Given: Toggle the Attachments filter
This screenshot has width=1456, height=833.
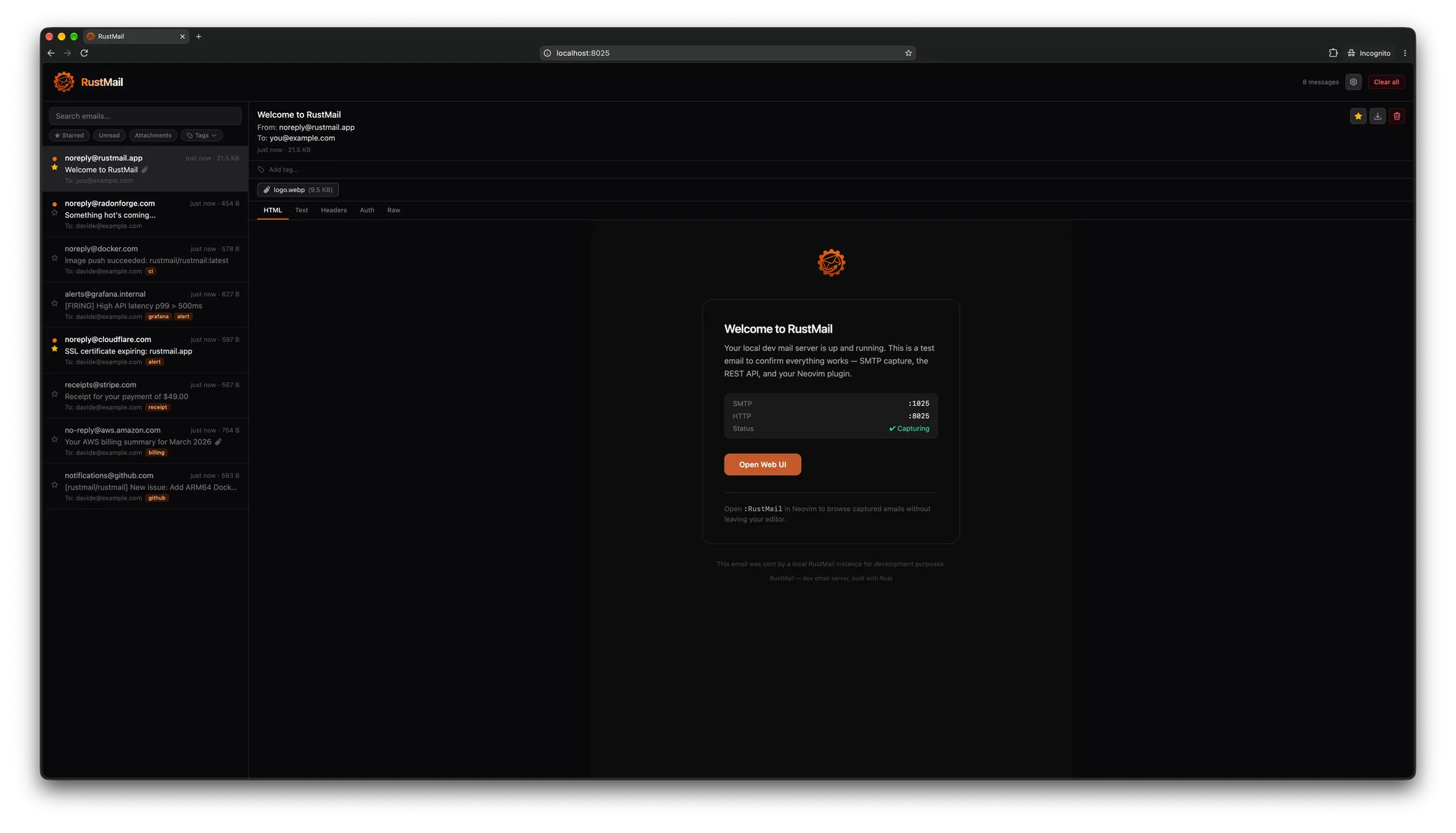Looking at the screenshot, I should click(x=153, y=135).
